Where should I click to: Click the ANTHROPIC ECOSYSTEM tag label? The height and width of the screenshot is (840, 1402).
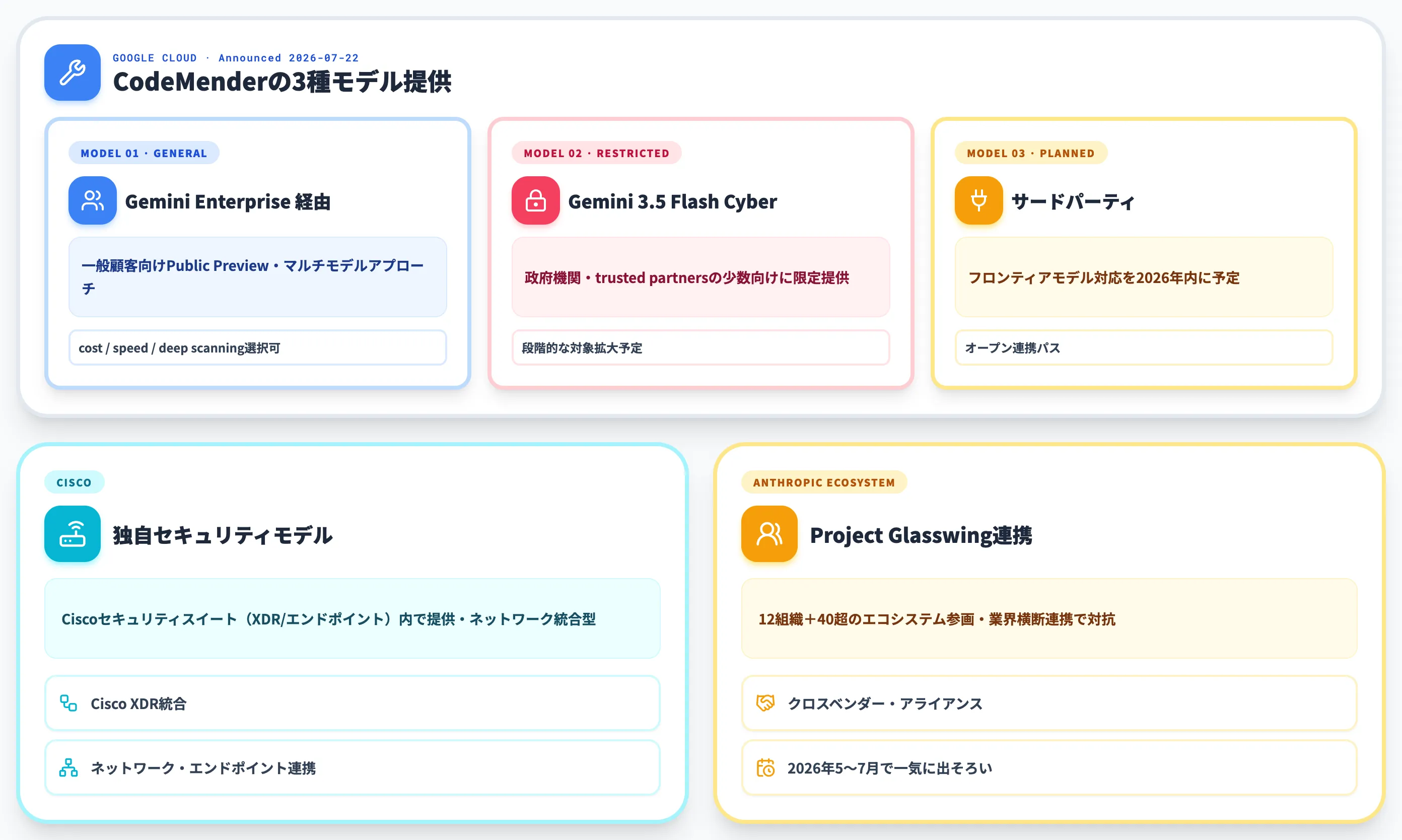pos(824,482)
